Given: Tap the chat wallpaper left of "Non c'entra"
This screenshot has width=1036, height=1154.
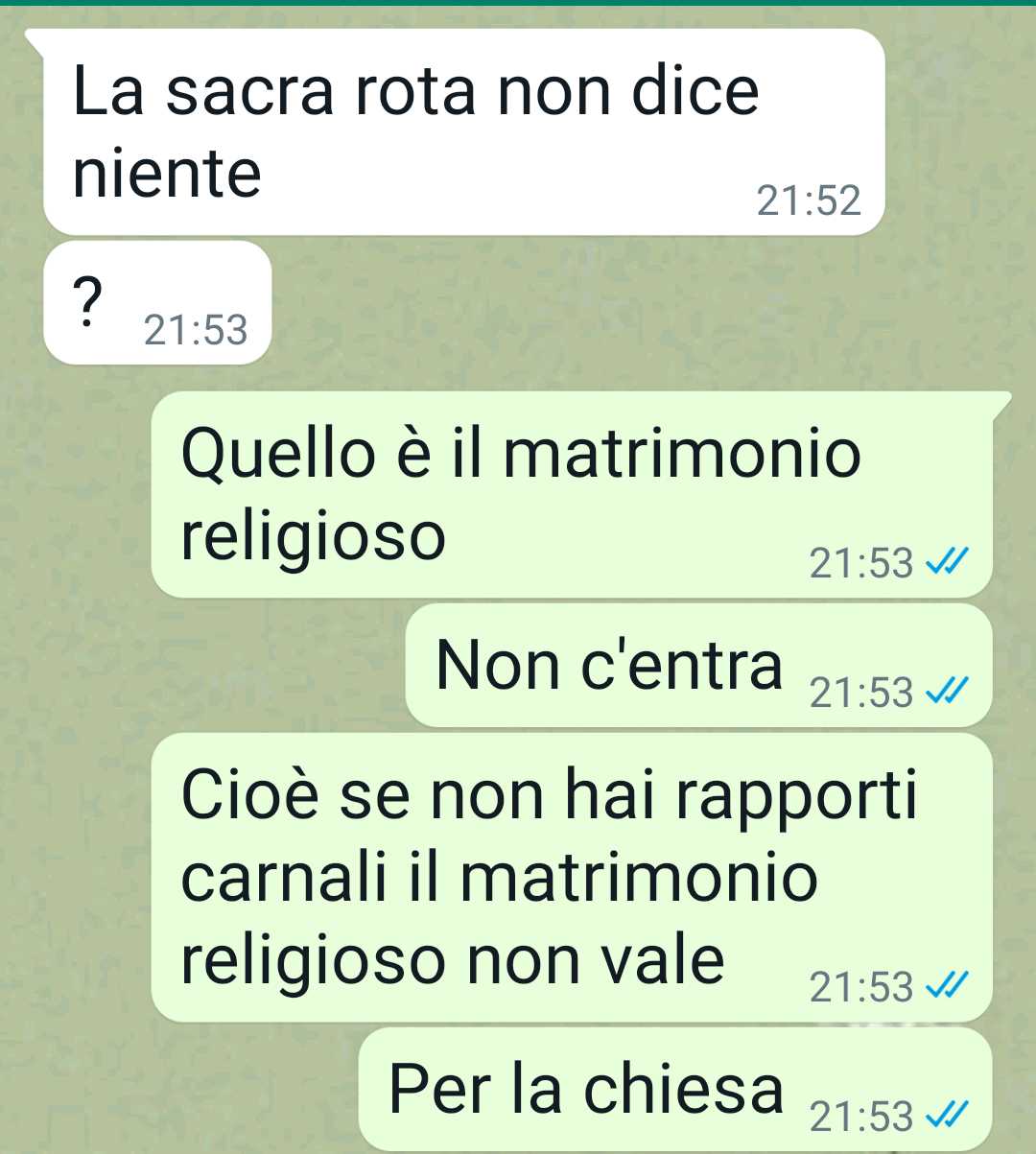Looking at the screenshot, I should pos(201,666).
